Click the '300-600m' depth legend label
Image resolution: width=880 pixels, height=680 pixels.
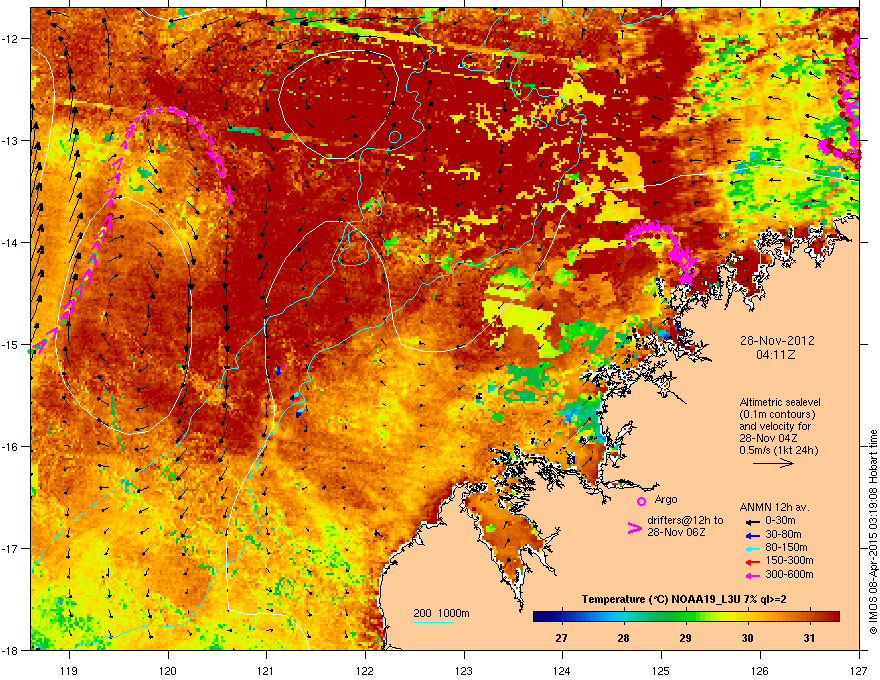(789, 575)
